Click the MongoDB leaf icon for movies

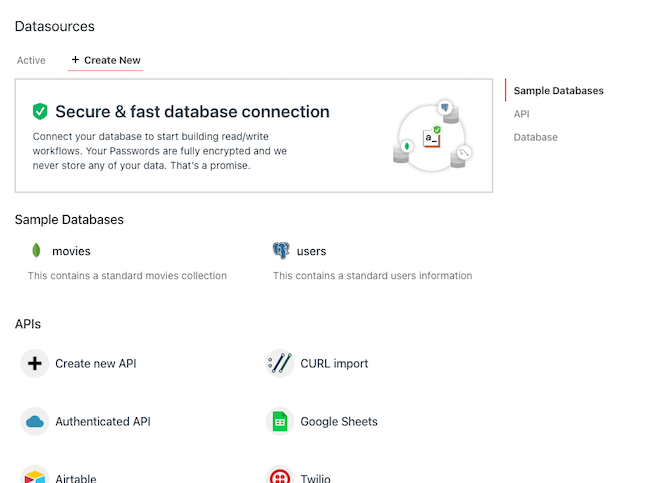[37, 251]
